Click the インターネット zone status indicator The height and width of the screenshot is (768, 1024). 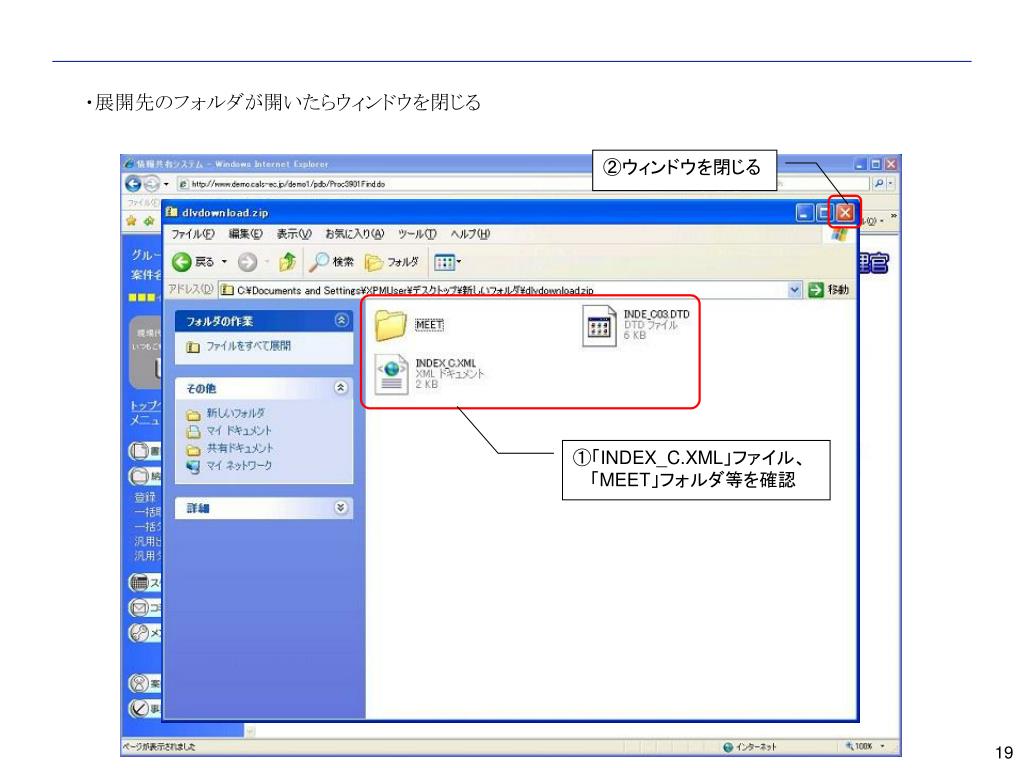point(750,746)
